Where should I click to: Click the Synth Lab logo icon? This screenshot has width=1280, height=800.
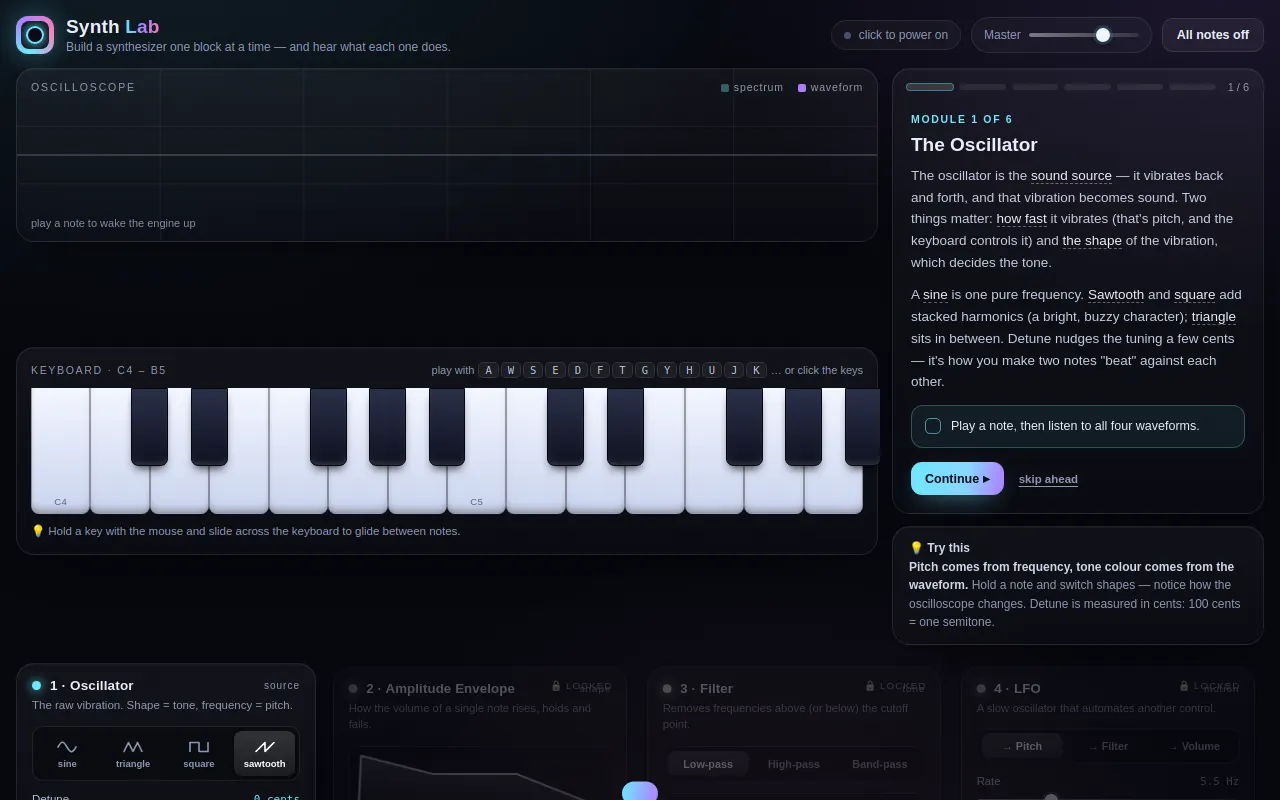click(x=35, y=35)
